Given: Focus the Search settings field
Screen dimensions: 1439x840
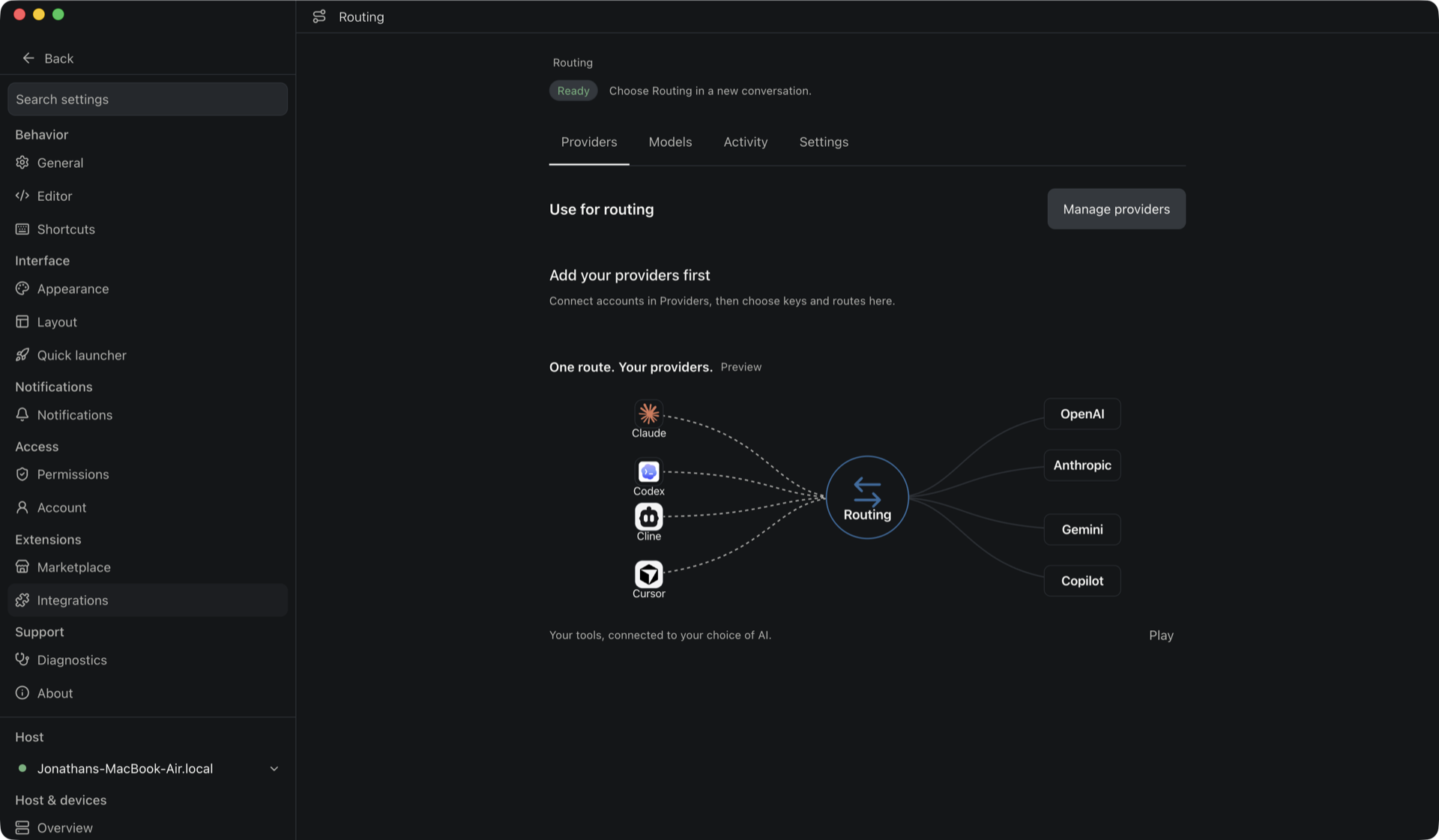Looking at the screenshot, I should [148, 100].
